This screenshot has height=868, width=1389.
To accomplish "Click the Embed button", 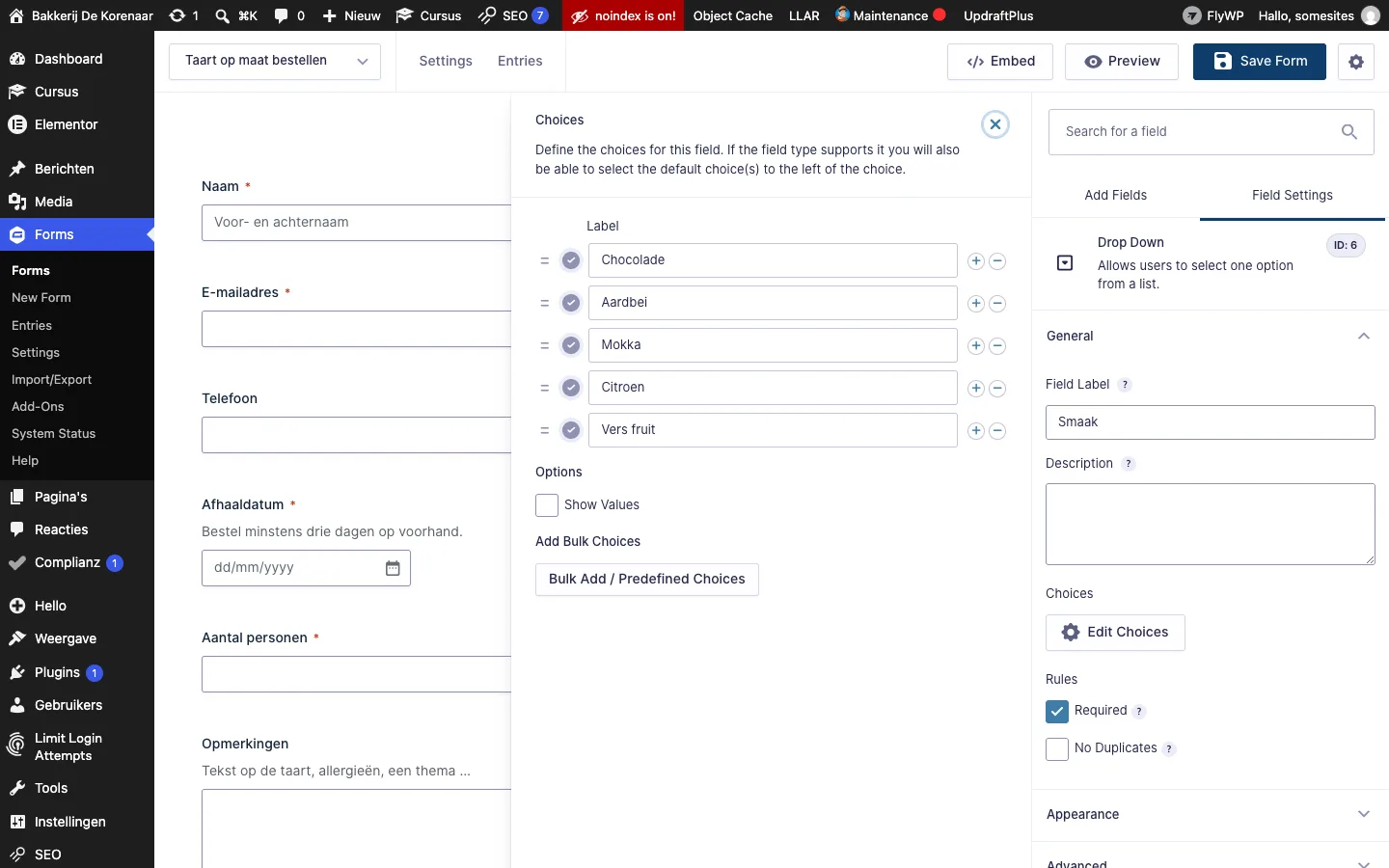I will click(1000, 62).
